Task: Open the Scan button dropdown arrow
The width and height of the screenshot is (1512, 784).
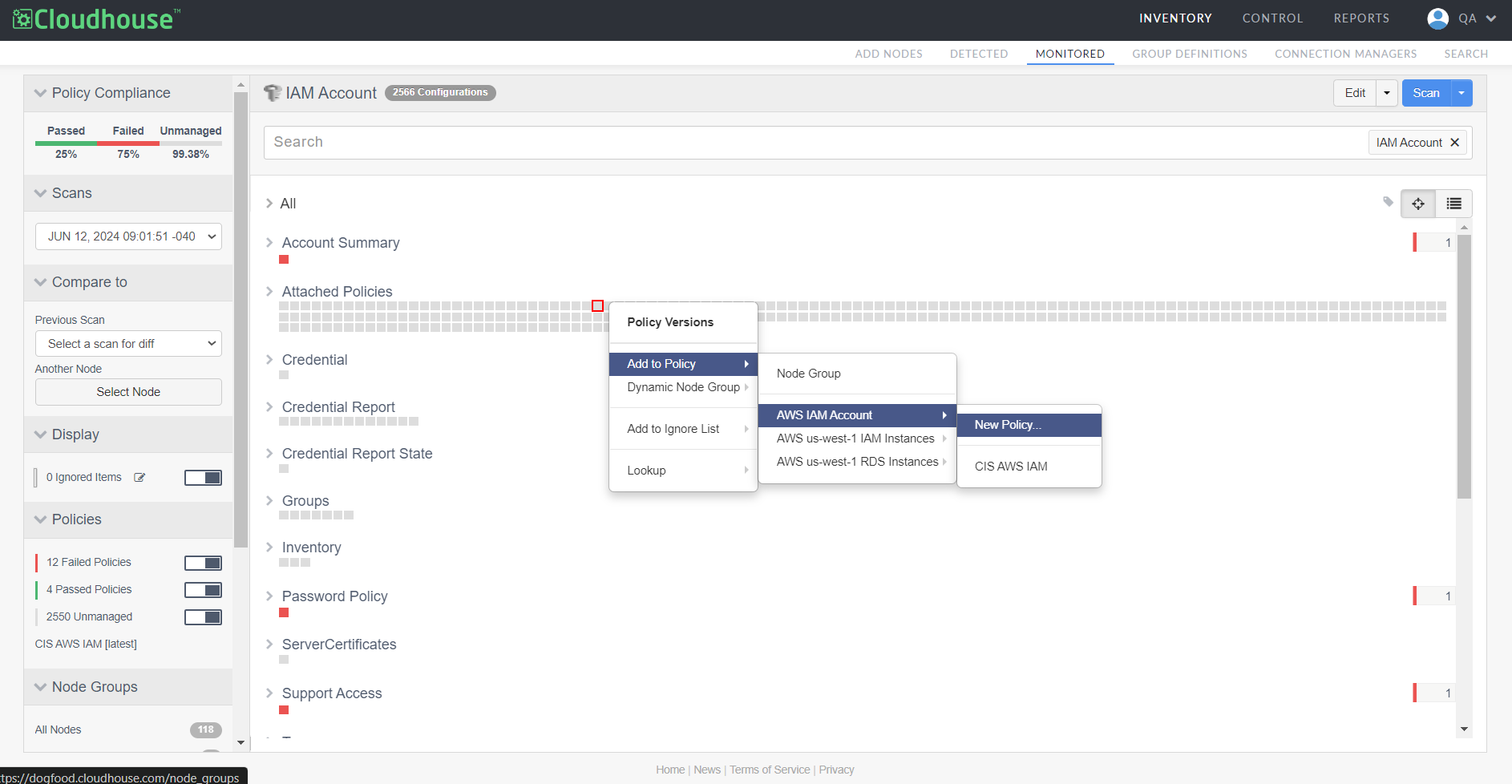Action: coord(1461,93)
